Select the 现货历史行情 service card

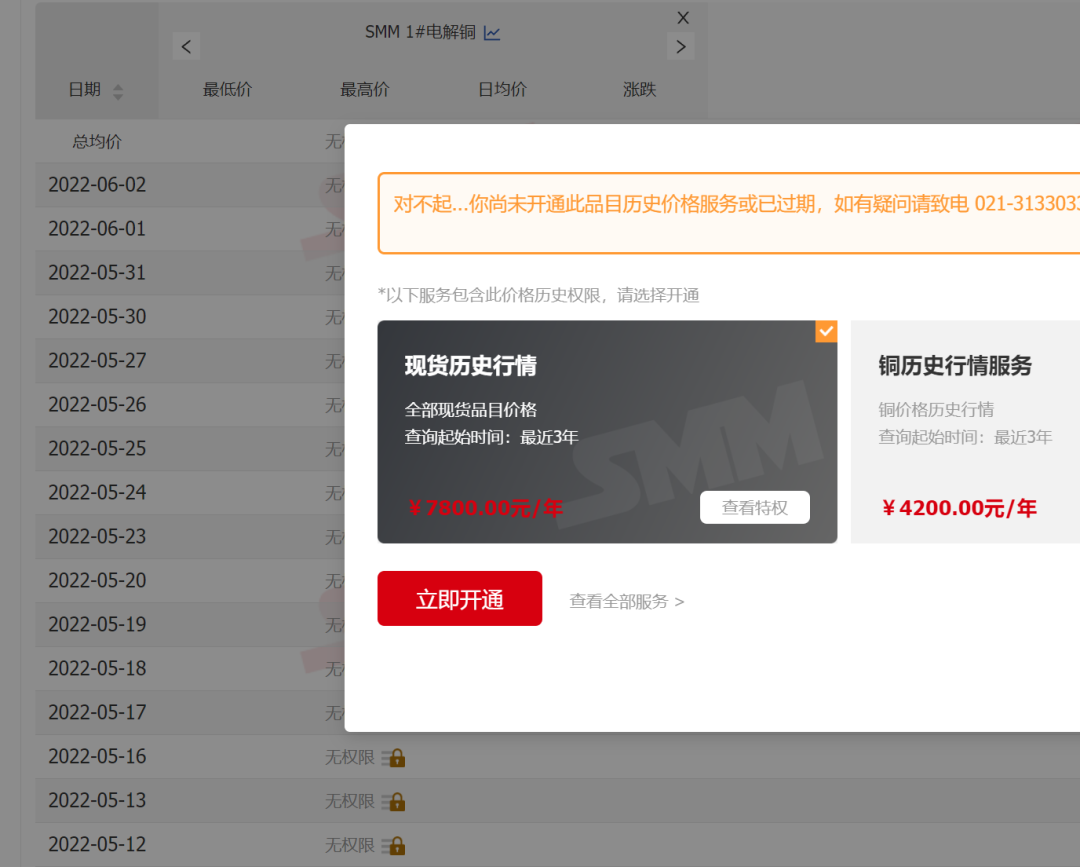(x=608, y=432)
